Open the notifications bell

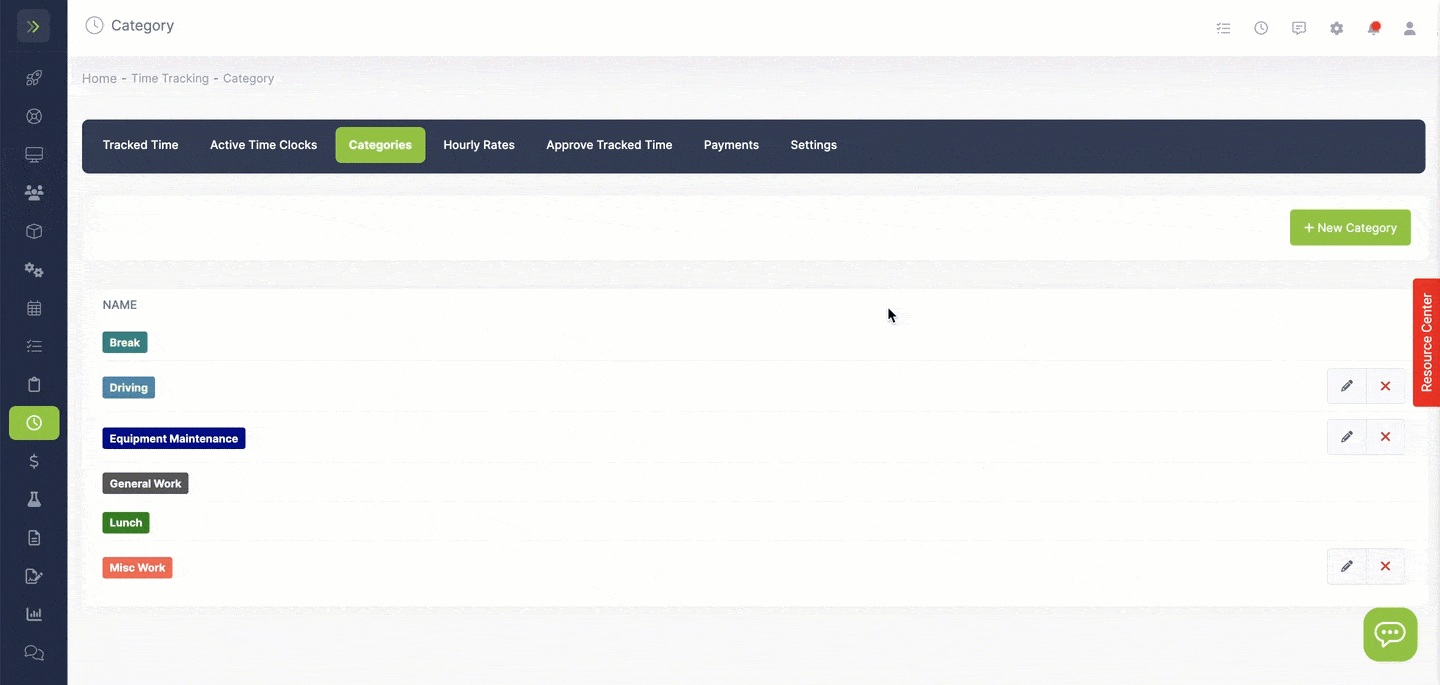(x=1374, y=28)
